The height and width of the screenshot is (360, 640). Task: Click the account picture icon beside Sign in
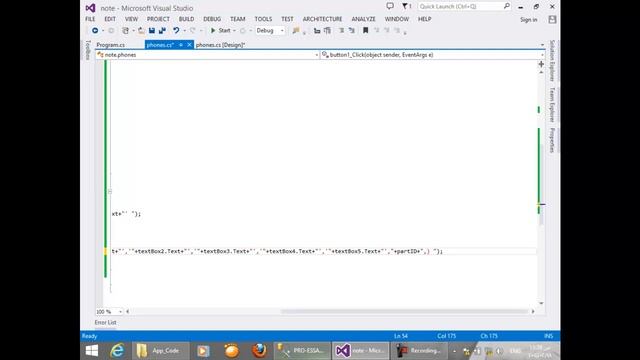pyautogui.click(x=552, y=19)
